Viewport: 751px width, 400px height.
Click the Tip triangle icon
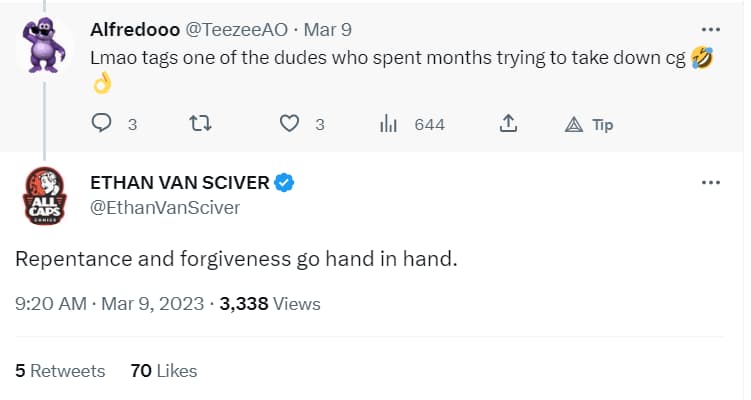click(574, 125)
